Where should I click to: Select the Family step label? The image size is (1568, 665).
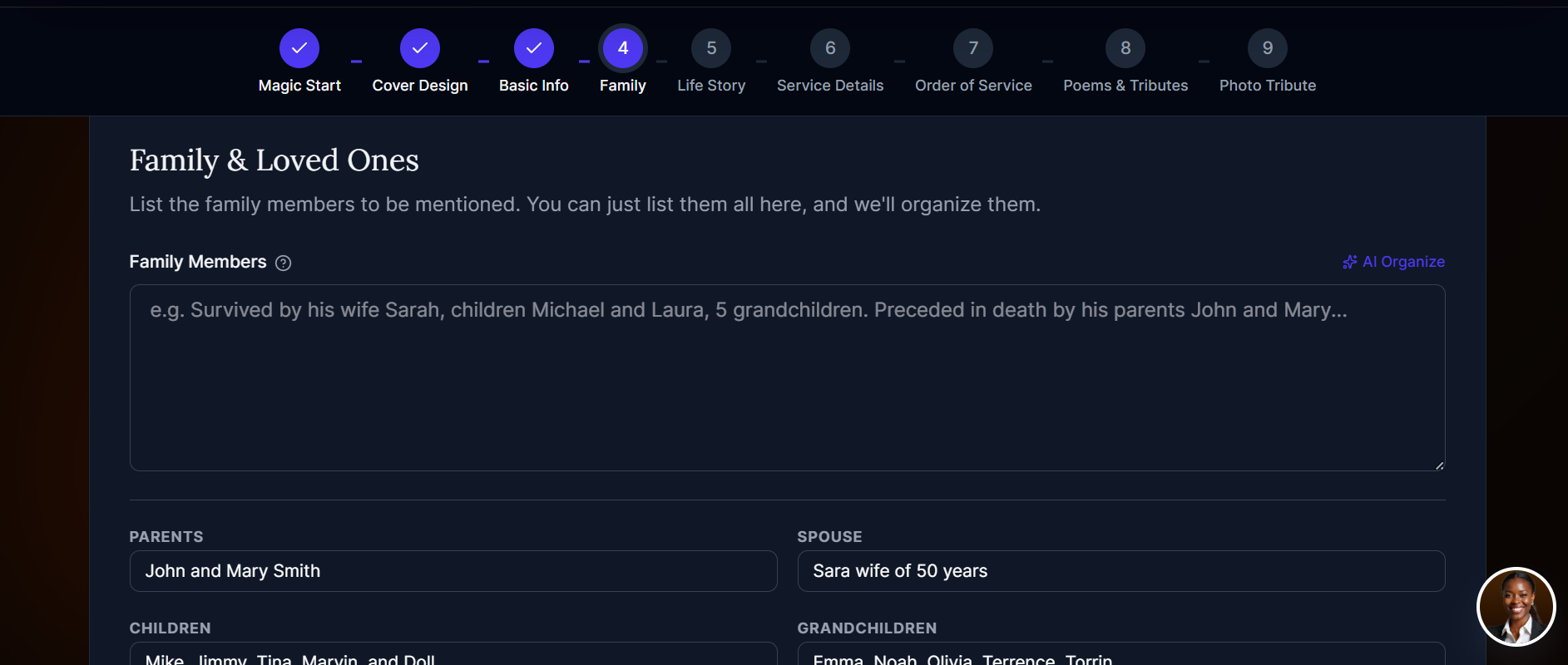623,86
